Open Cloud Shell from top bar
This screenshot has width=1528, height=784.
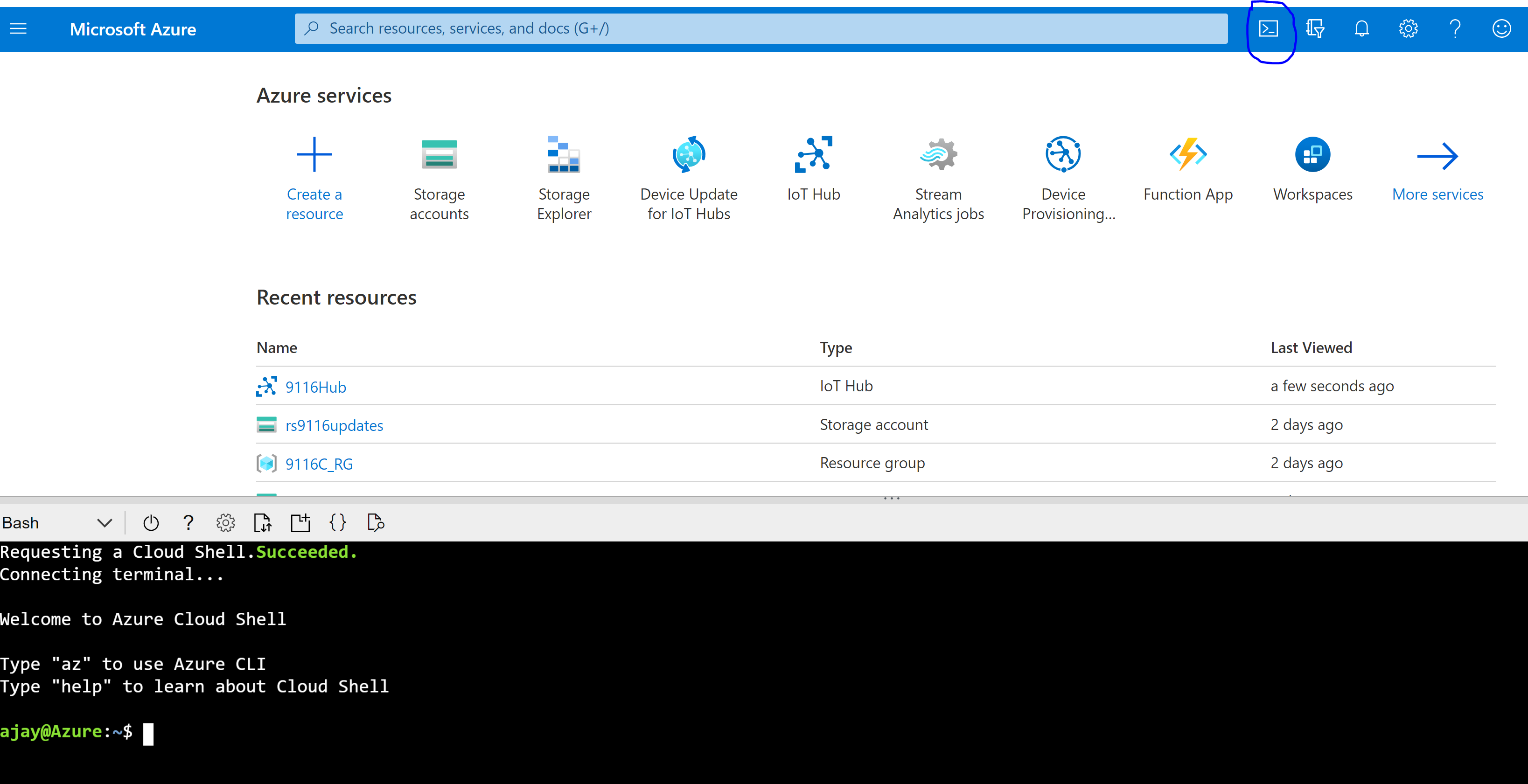pyautogui.click(x=1268, y=28)
